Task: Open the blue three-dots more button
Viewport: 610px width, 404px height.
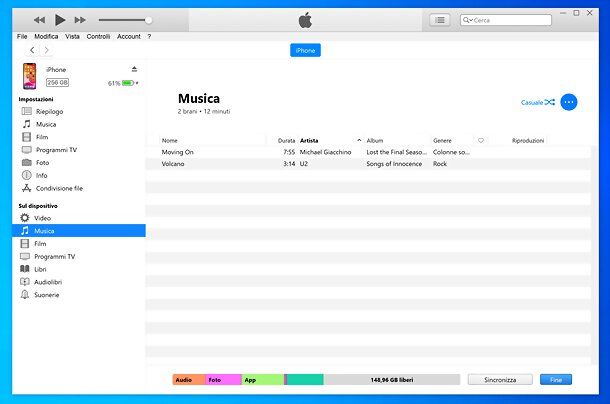Action: click(x=569, y=102)
